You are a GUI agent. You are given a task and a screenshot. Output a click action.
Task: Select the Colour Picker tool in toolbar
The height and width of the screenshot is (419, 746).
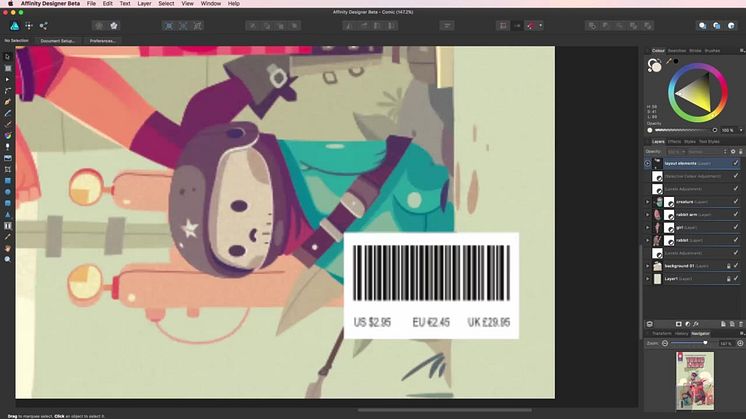(7, 237)
